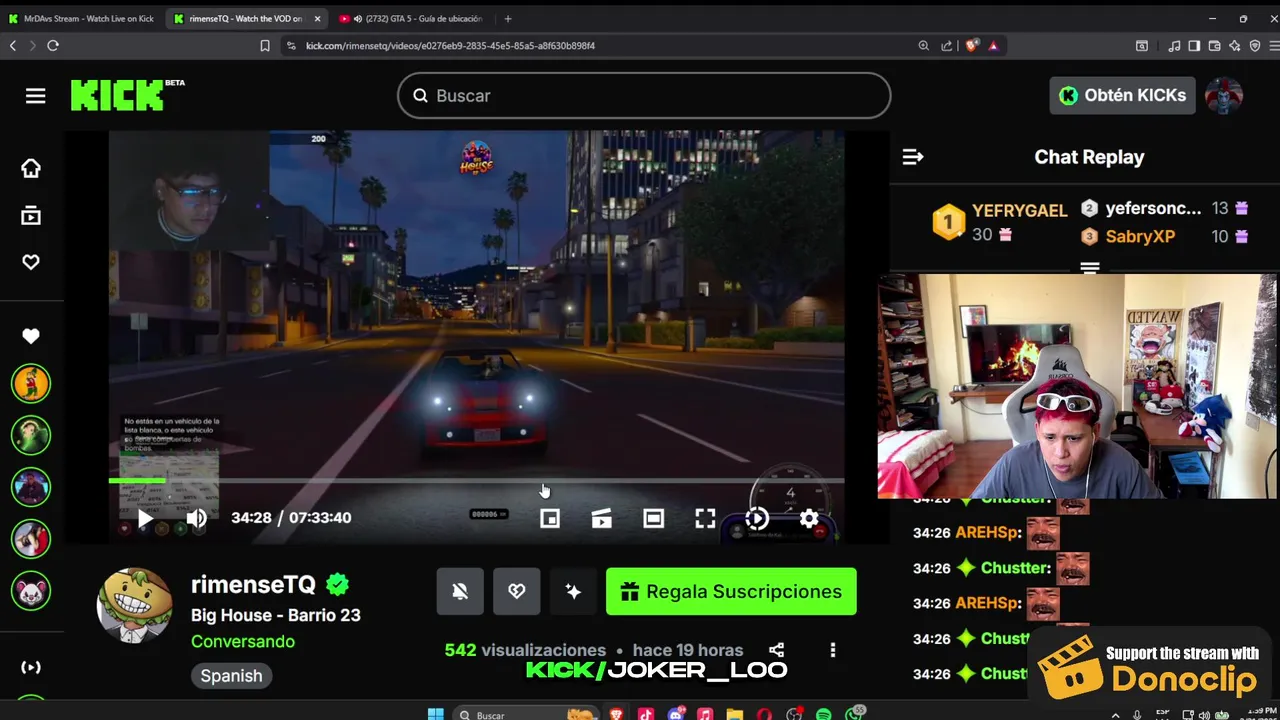Click browser share icon in address bar
Image resolution: width=1280 pixels, height=720 pixels.
tap(947, 46)
